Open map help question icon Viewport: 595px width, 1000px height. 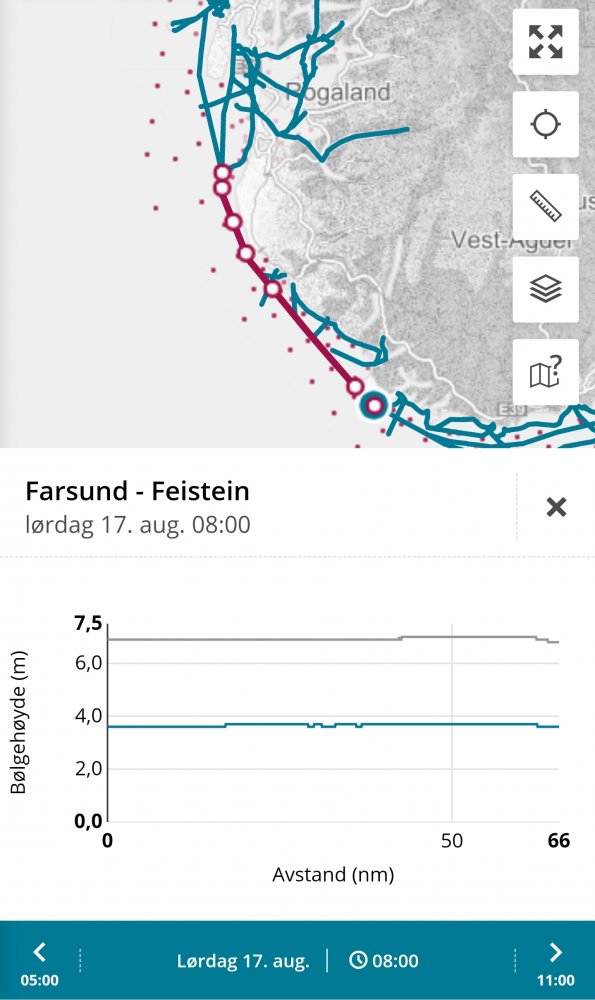point(545,372)
